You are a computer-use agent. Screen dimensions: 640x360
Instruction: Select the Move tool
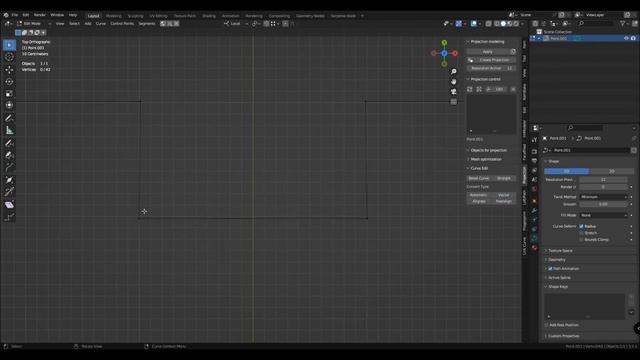(9, 70)
